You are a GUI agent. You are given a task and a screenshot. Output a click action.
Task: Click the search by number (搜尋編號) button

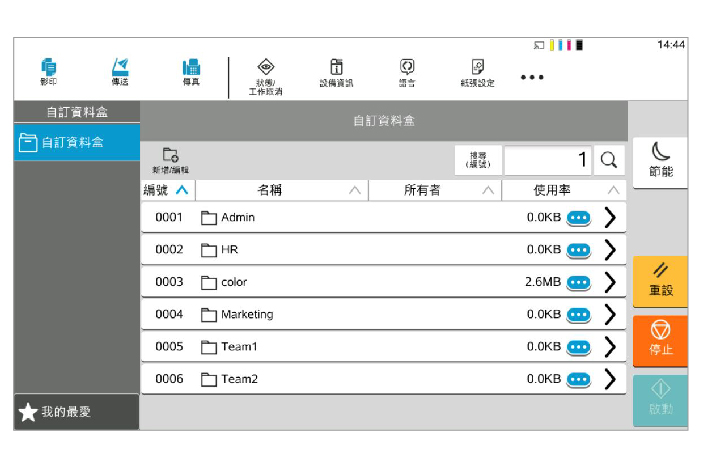478,160
